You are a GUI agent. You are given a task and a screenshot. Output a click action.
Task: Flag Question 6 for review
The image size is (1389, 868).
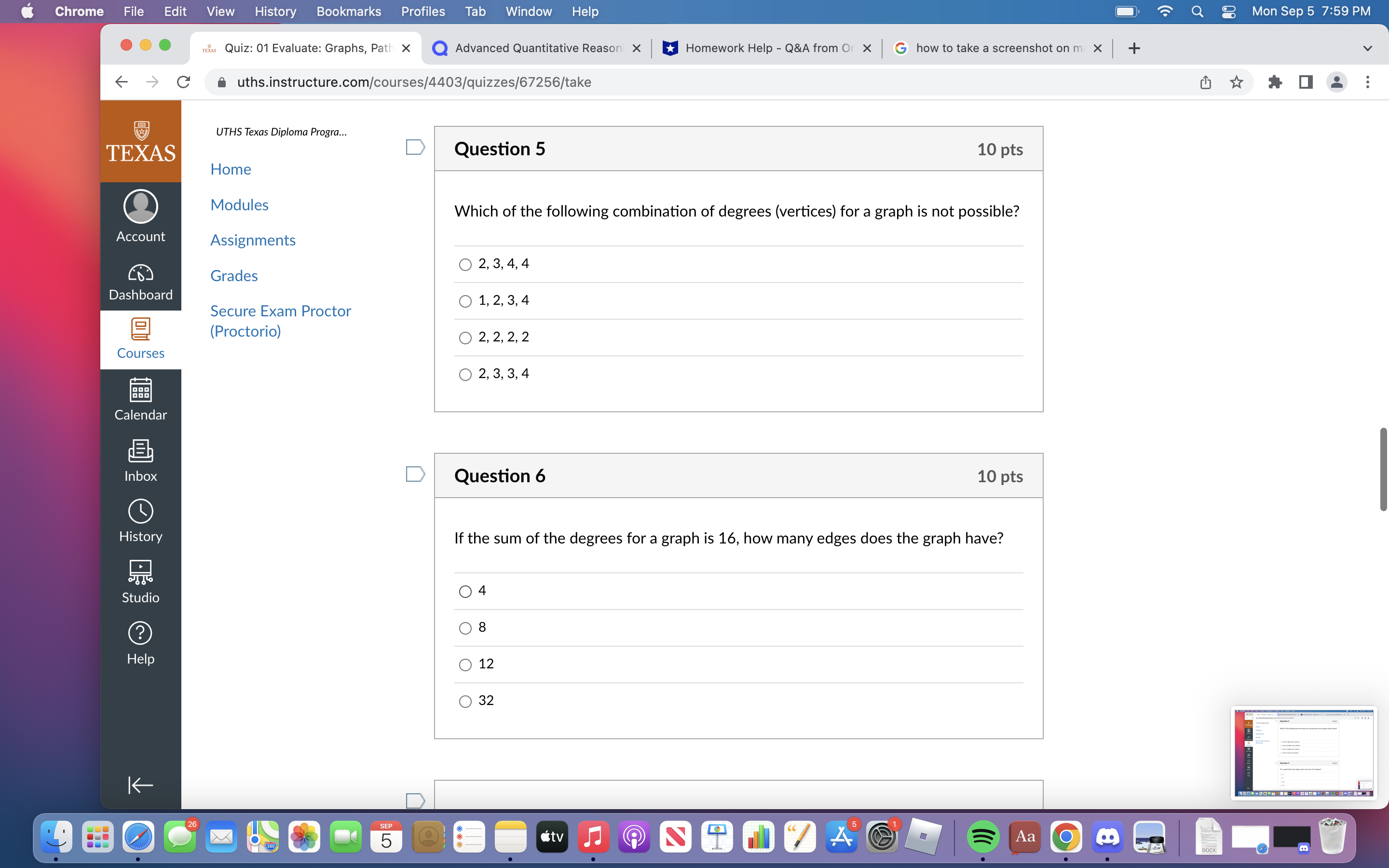click(x=415, y=474)
